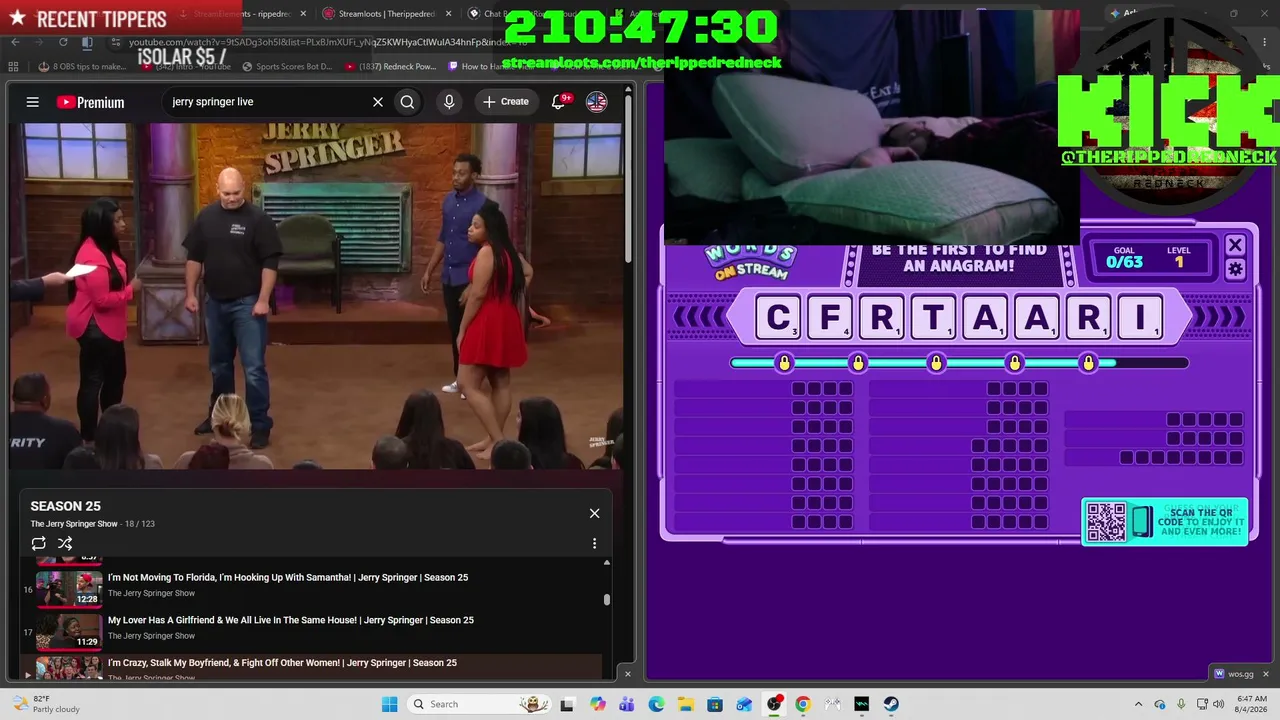Close the panel with bottom X button
The image size is (1280, 720).
coord(628,673)
